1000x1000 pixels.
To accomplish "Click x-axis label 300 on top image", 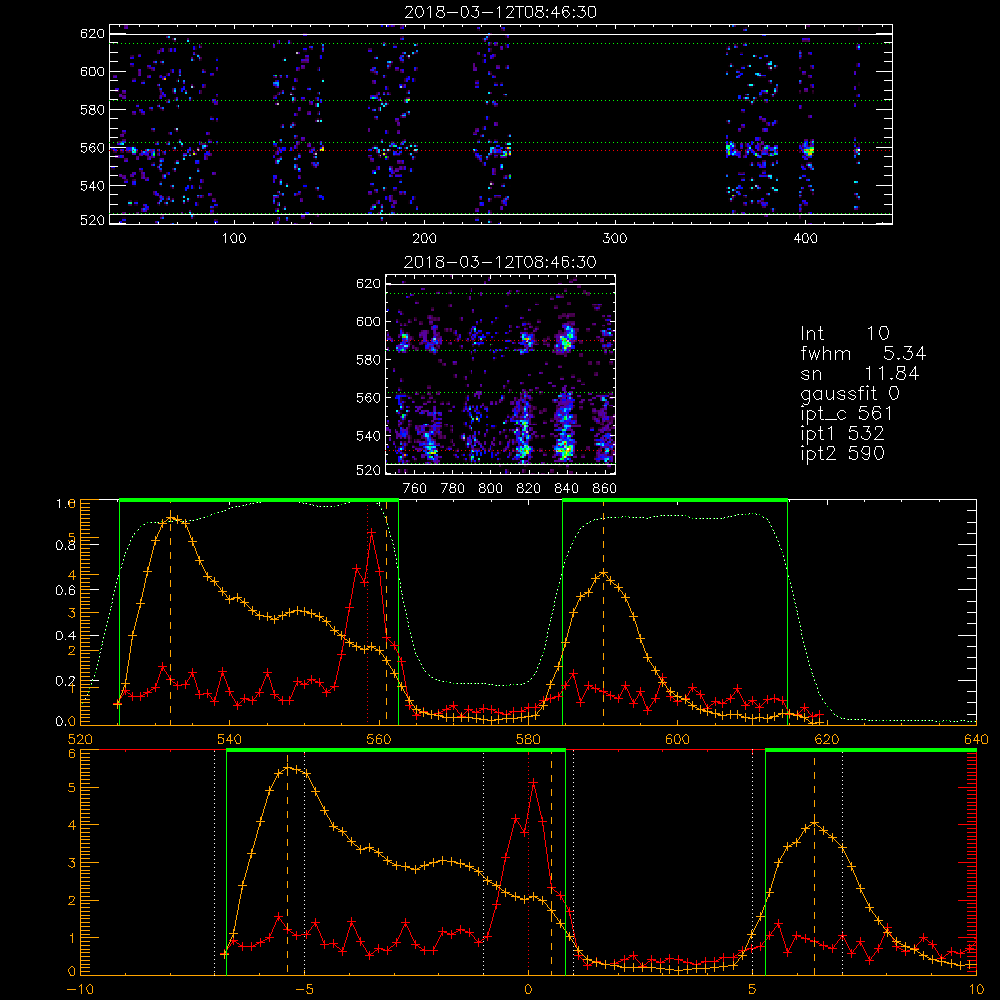I will pos(615,239).
